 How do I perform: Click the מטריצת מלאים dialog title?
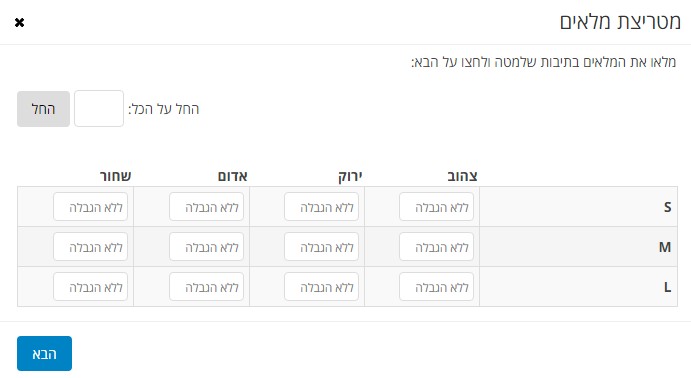pos(620,22)
